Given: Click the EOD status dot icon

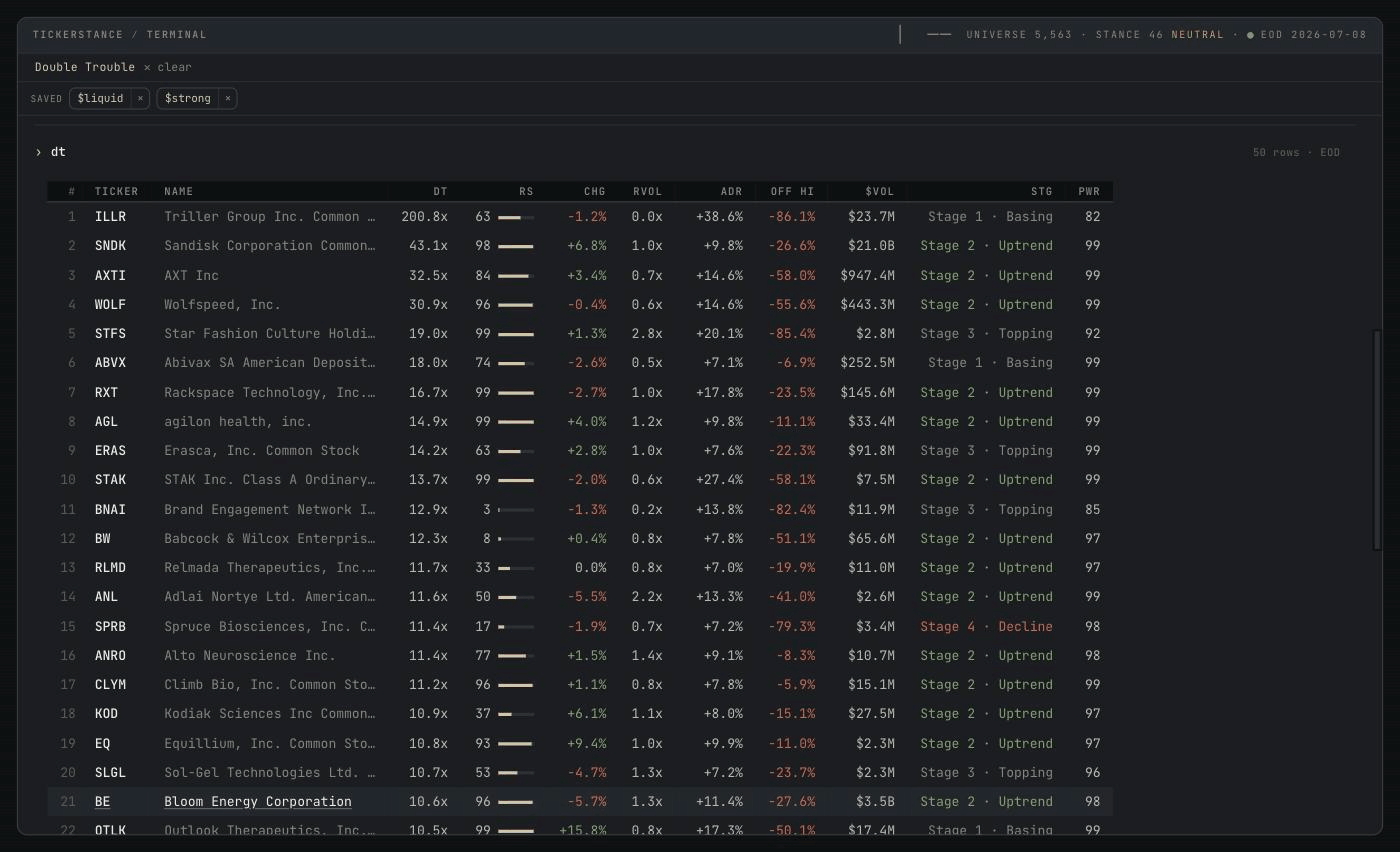Looking at the screenshot, I should 1250,35.
